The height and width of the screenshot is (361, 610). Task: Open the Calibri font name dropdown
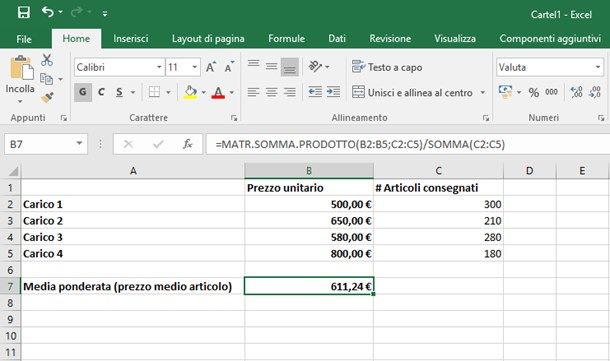point(159,67)
